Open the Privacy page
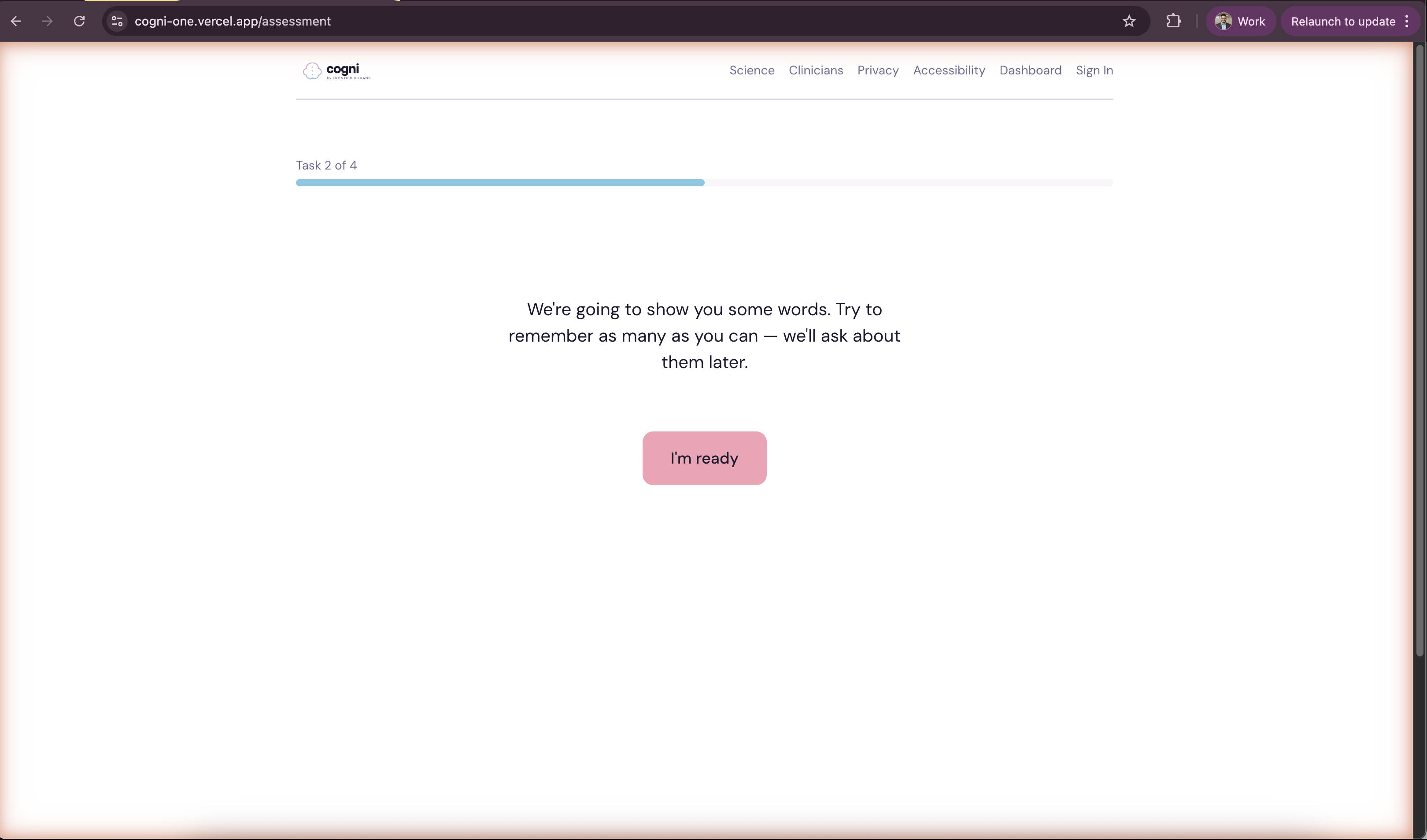 878,70
